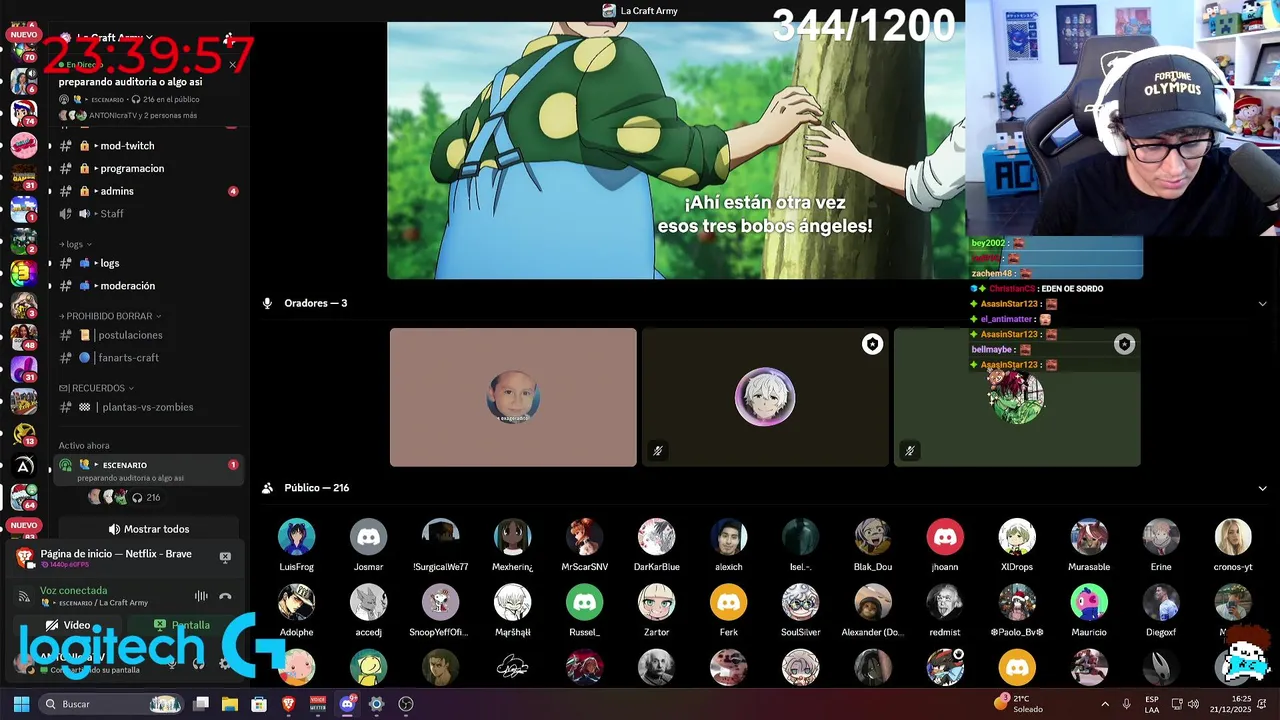Image resolution: width=1280 pixels, height=720 pixels.
Task: Open Diegoxf's audience avatar
Action: (1160, 602)
